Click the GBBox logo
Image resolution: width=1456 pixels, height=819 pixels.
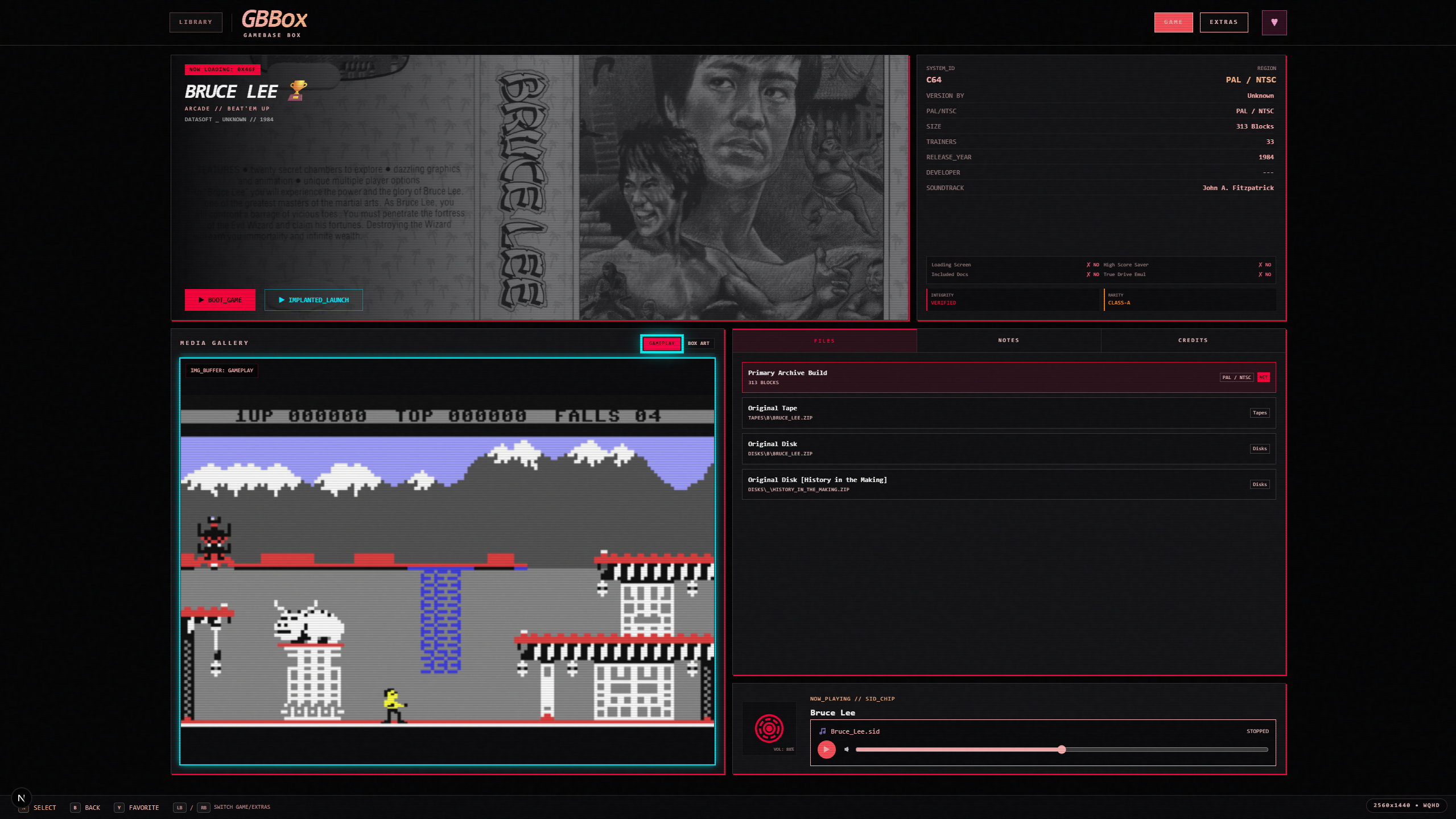(274, 23)
